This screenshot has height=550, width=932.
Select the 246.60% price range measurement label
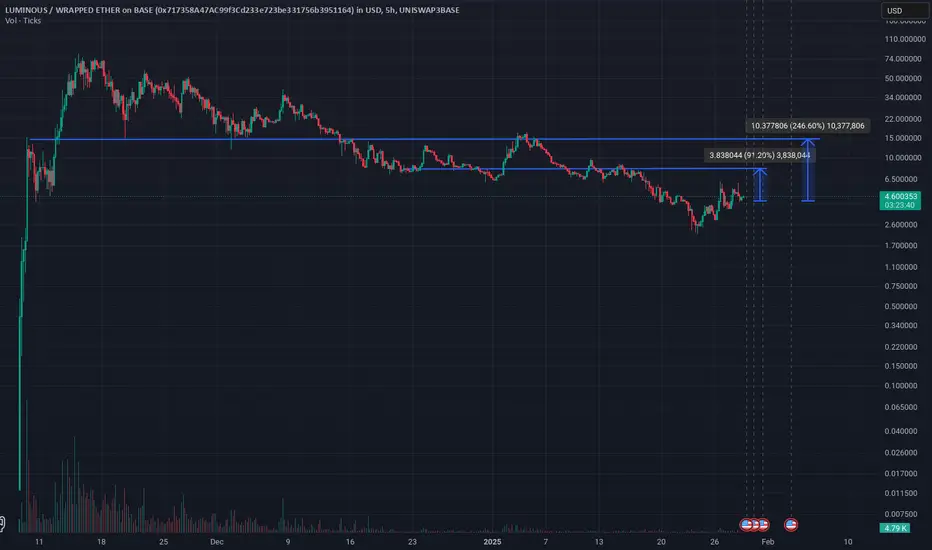pyautogui.click(x=807, y=125)
